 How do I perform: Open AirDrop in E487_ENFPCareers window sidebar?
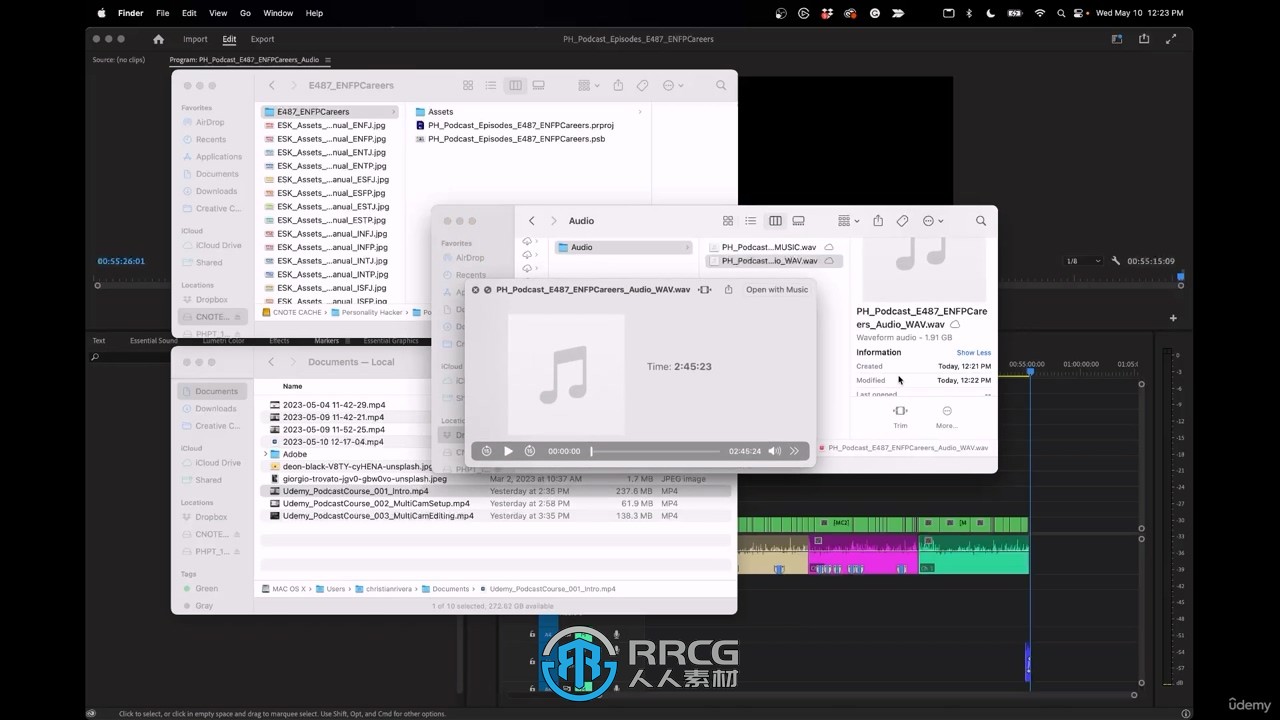(210, 123)
